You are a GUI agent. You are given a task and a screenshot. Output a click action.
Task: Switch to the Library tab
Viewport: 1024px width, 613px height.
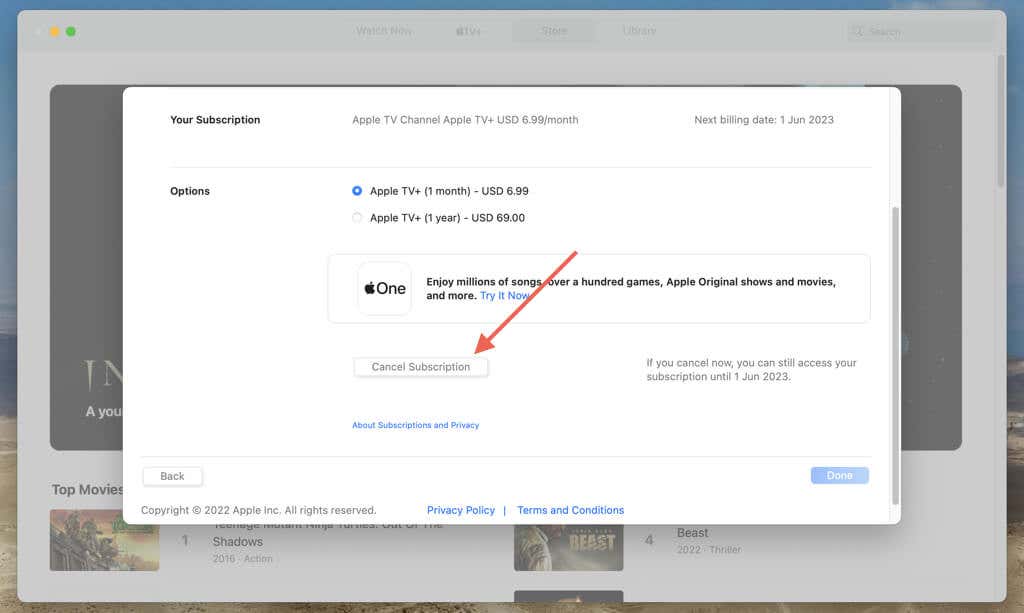pyautogui.click(x=640, y=31)
